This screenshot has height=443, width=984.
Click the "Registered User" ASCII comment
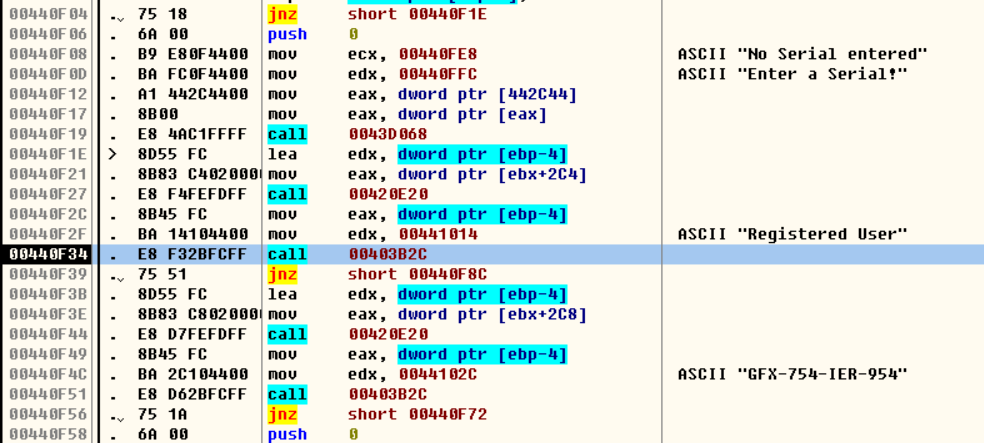pos(792,234)
